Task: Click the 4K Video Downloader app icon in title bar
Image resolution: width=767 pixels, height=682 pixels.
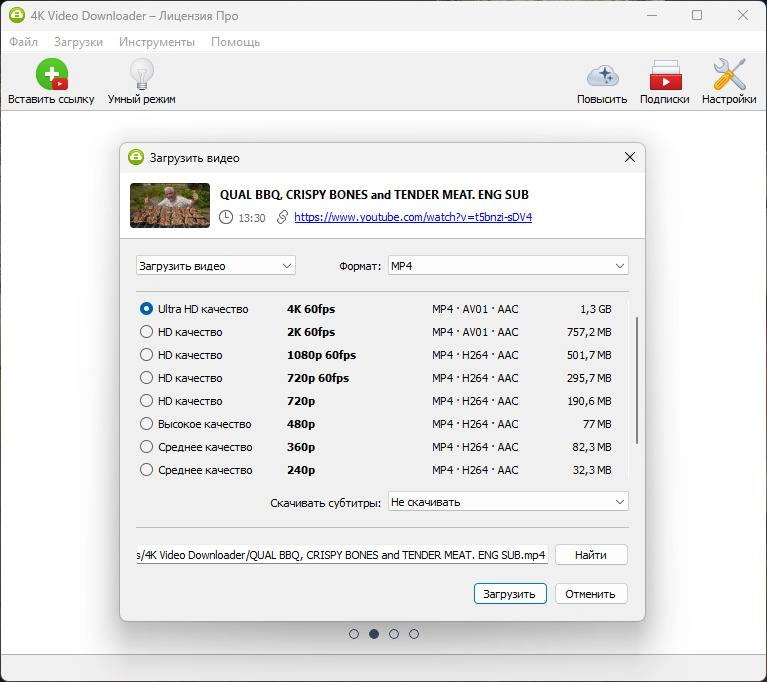Action: click(17, 15)
